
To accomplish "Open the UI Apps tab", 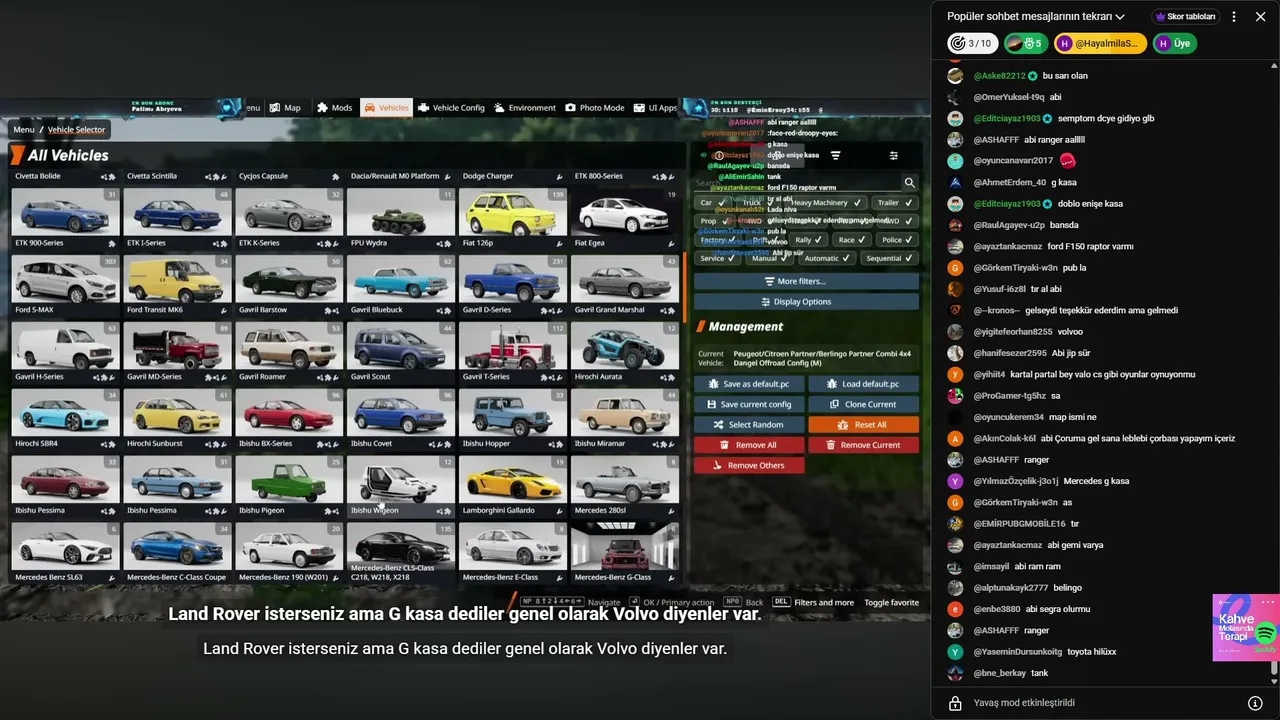I will pos(655,108).
